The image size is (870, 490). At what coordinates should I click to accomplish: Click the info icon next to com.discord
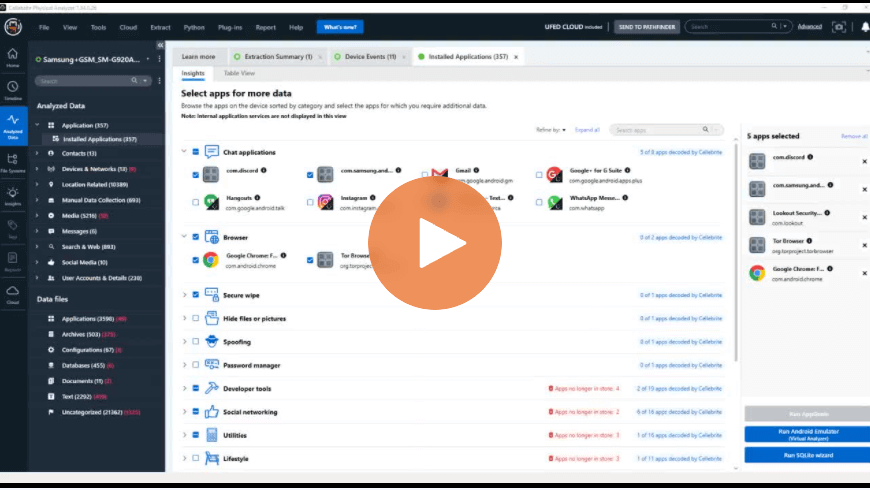[264, 170]
